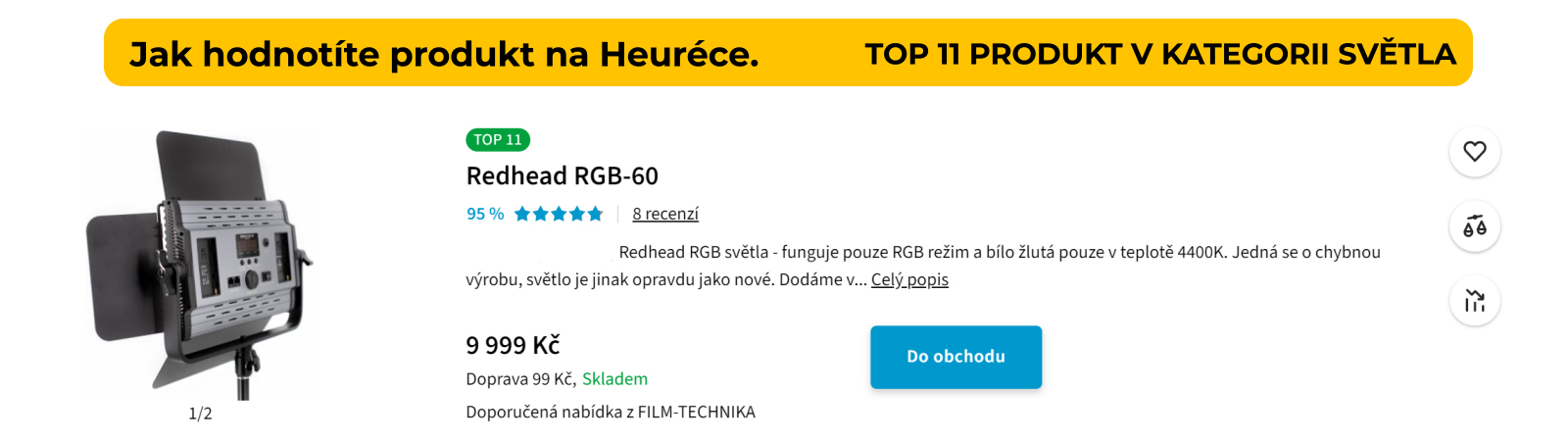Click the 9 999 Kč price
This screenshot has width=1568, height=441.
pos(513,345)
